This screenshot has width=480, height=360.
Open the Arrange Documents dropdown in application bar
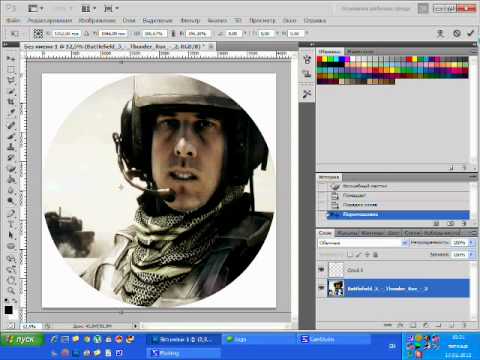[89, 9]
